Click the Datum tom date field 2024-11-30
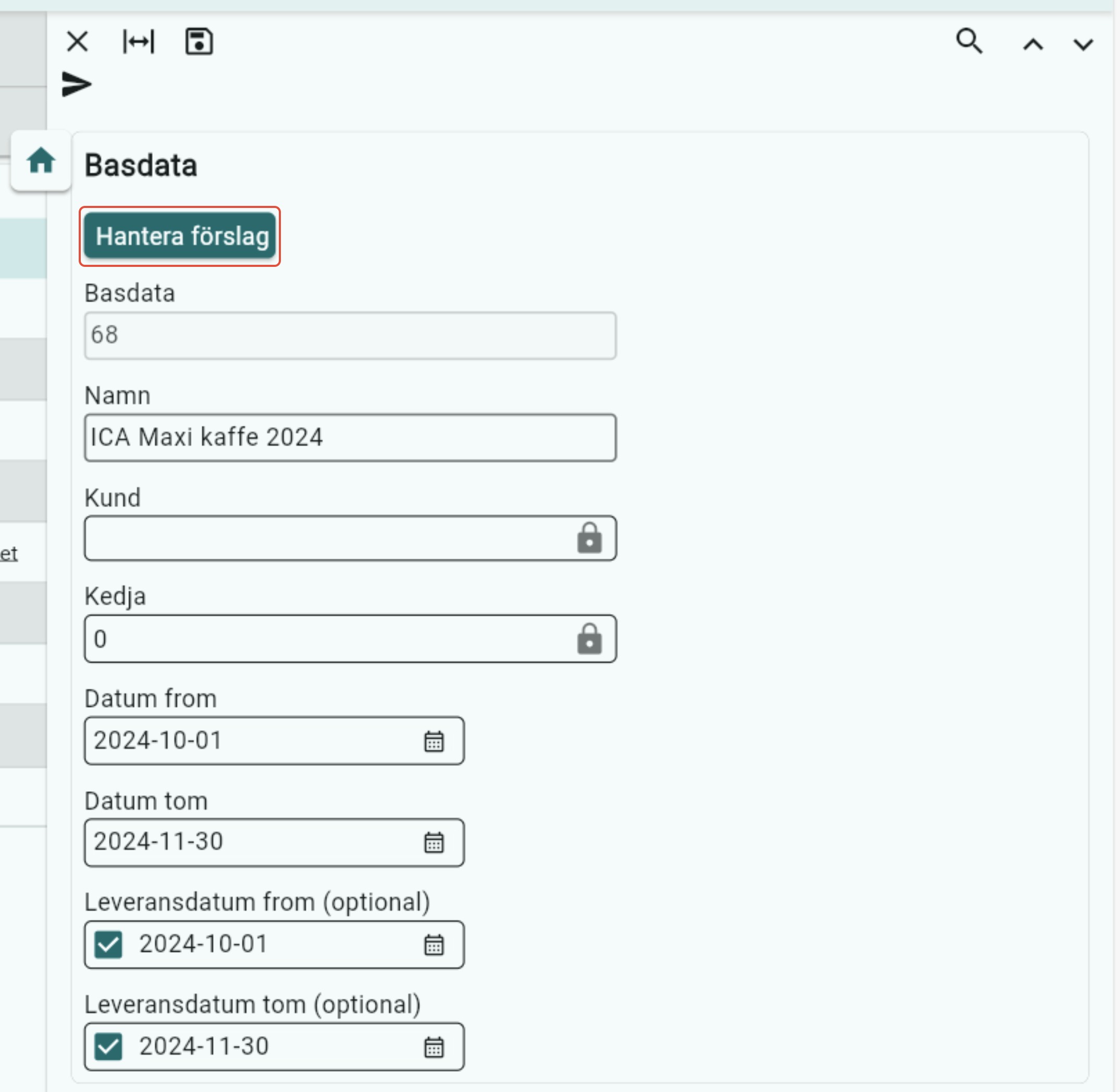This screenshot has width=1120, height=1092. tap(252, 842)
